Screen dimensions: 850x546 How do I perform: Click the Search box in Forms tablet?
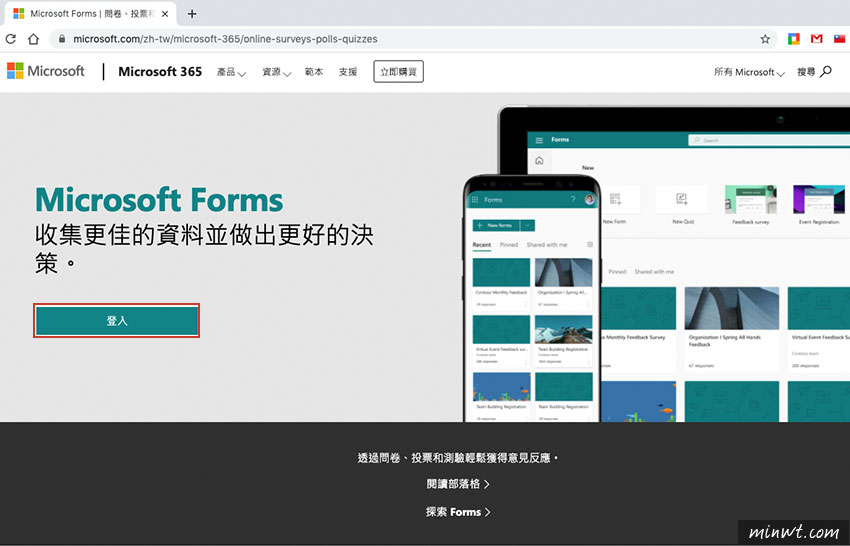769,140
